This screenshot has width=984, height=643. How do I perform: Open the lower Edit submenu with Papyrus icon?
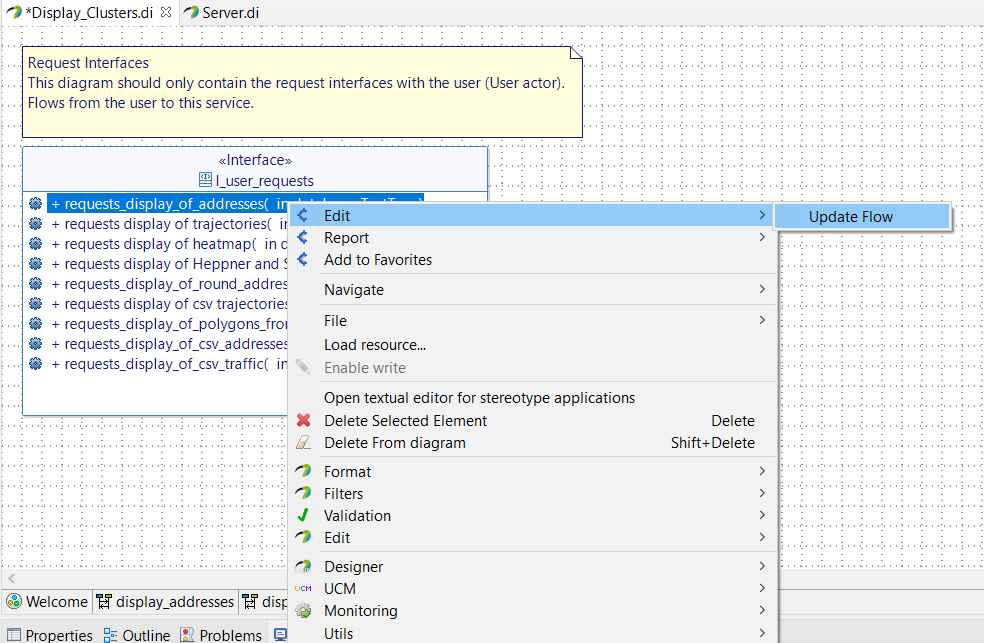click(533, 538)
